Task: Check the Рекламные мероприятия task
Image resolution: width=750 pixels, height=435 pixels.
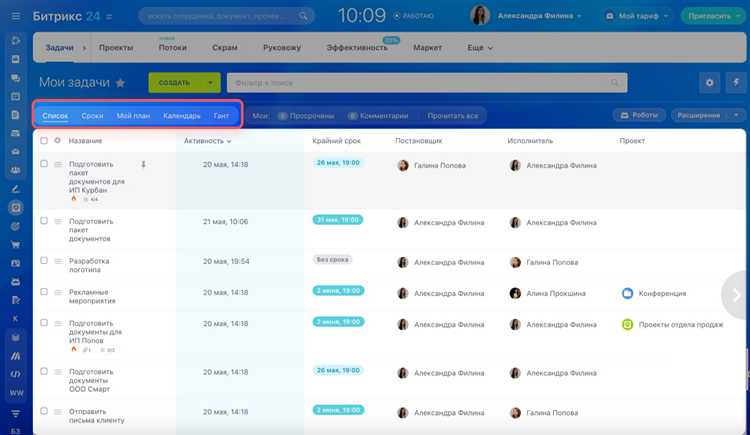Action: click(44, 291)
